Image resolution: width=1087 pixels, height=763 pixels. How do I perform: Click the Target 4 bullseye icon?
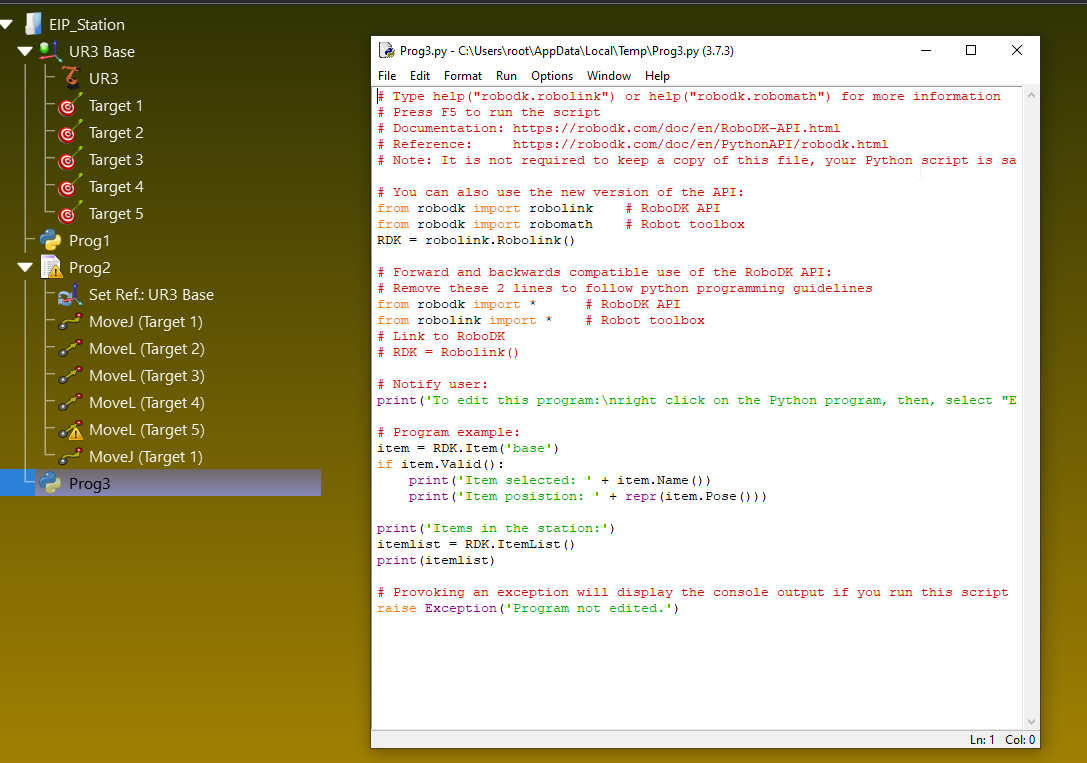coord(70,186)
